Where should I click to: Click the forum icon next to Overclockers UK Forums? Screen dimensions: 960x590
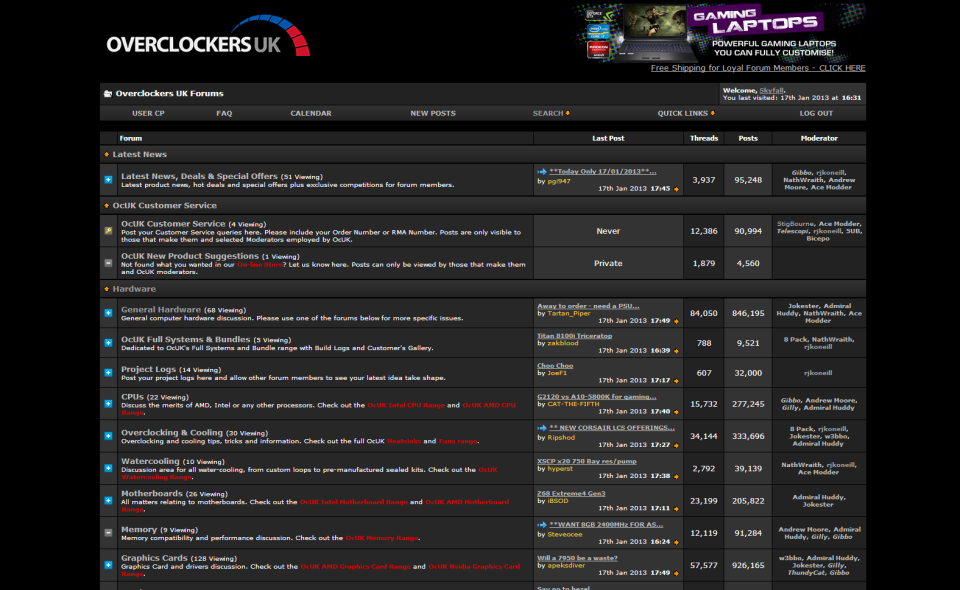coord(107,94)
